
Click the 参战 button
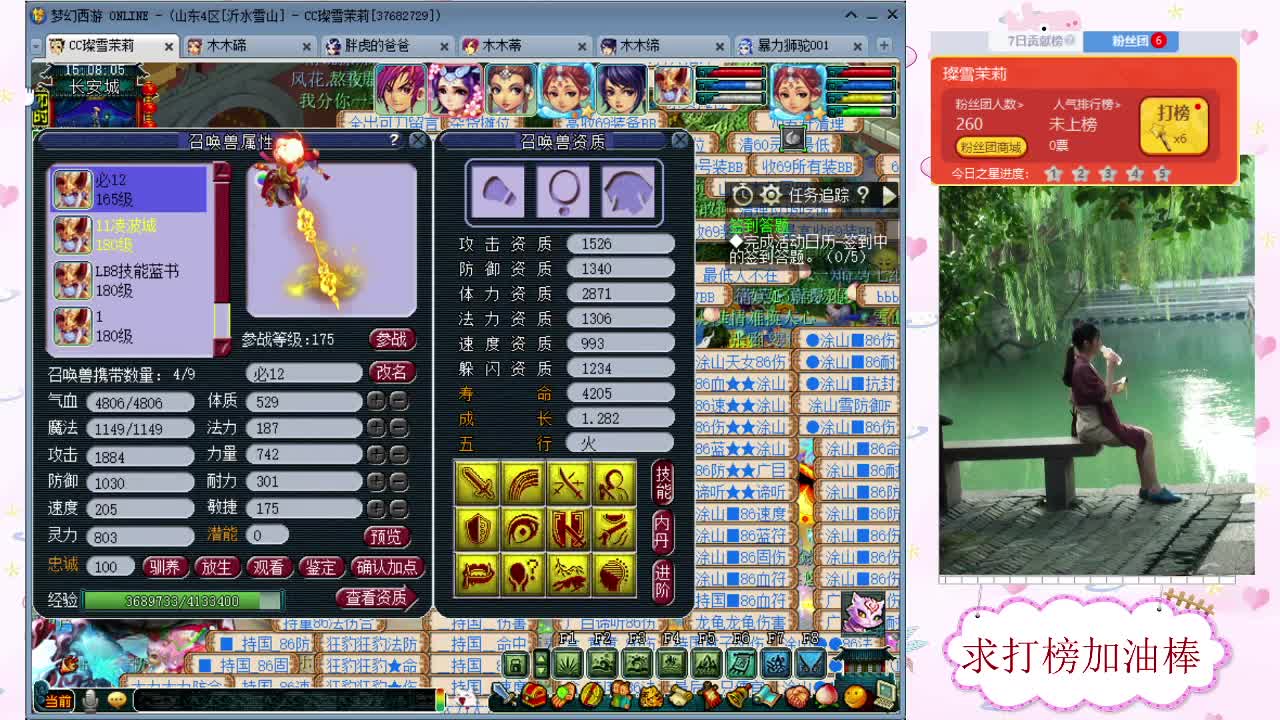(x=392, y=340)
